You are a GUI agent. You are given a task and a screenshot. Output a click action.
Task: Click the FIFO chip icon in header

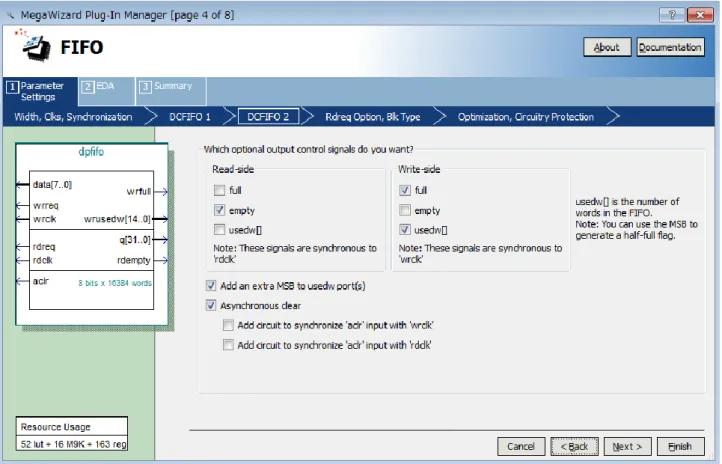coord(34,46)
